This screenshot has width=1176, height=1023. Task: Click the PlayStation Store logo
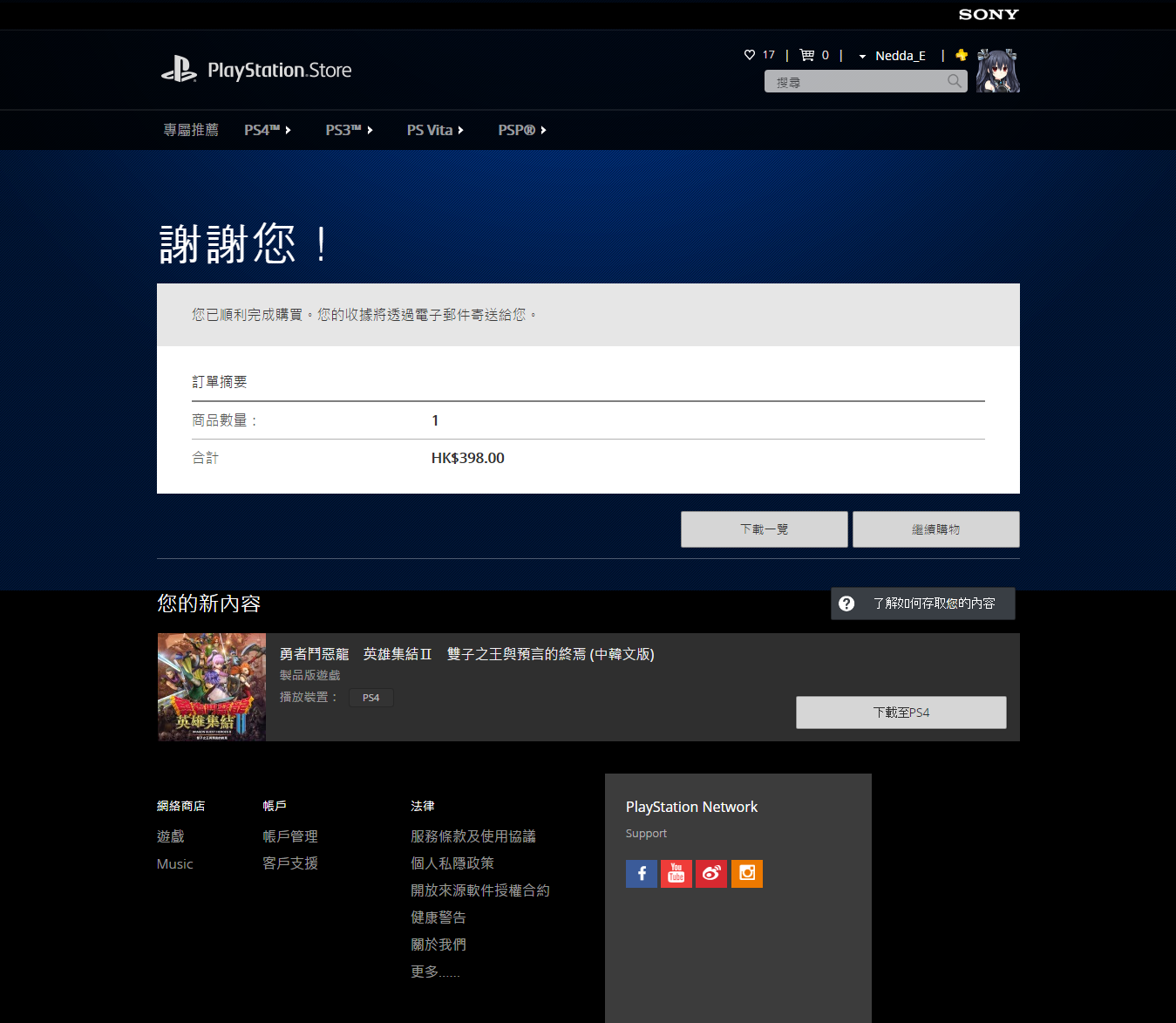[256, 70]
